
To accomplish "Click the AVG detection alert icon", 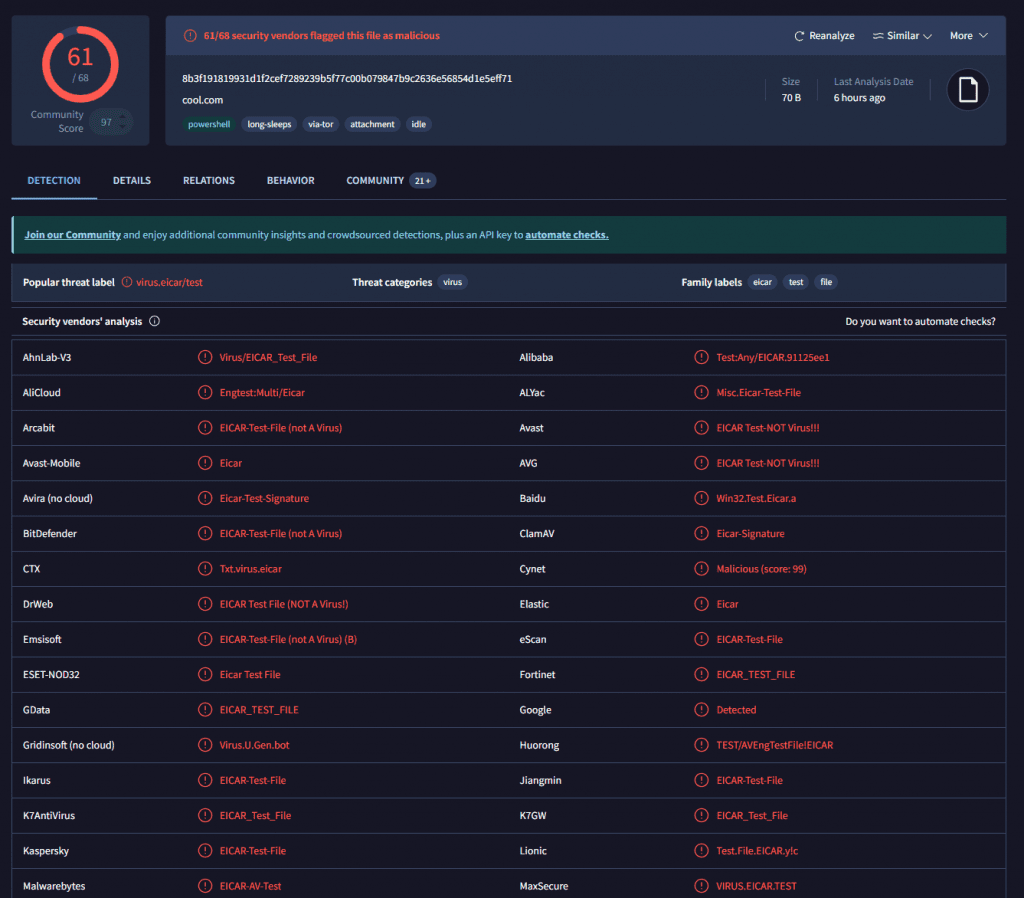I will (701, 463).
